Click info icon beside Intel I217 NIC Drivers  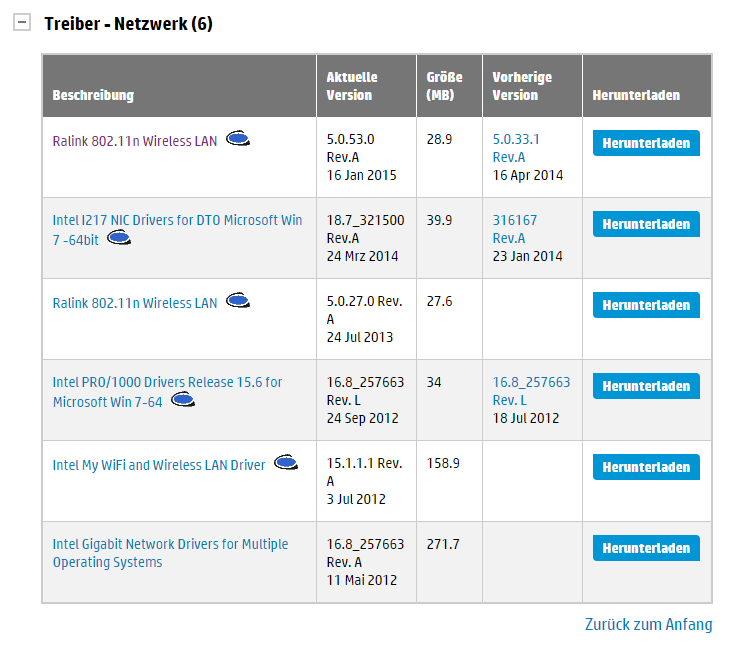point(119,238)
